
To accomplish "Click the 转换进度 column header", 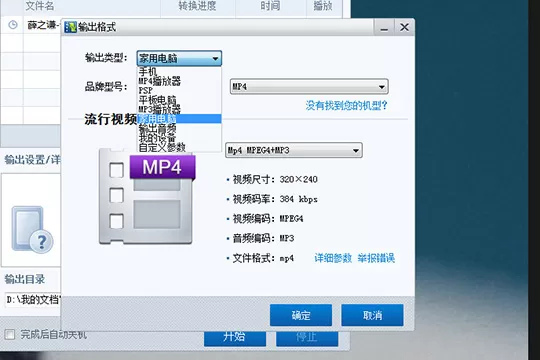I will click(x=197, y=6).
